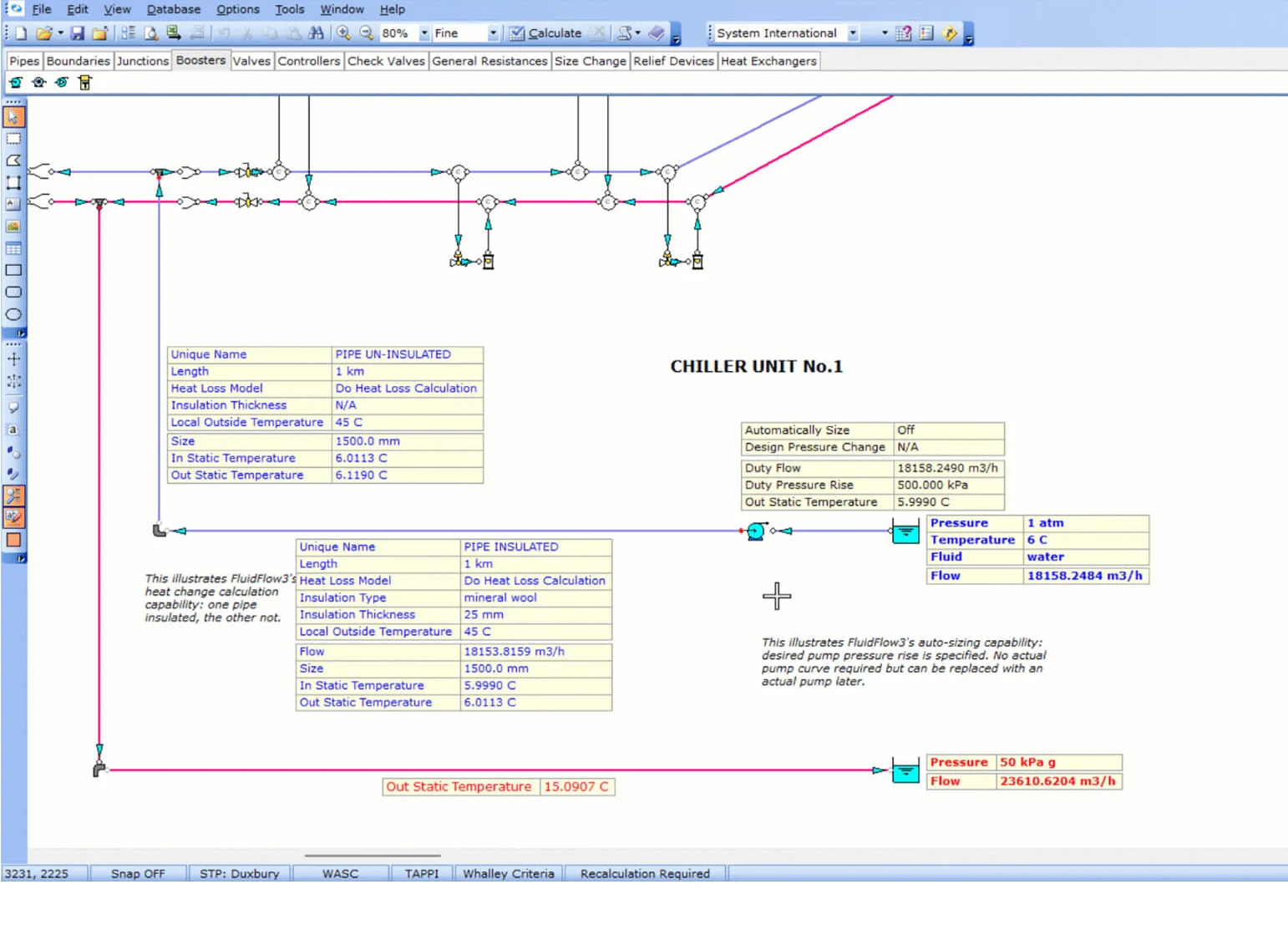Open the Fine grid dropdown
Image resolution: width=1288 pixels, height=925 pixels.
[493, 33]
